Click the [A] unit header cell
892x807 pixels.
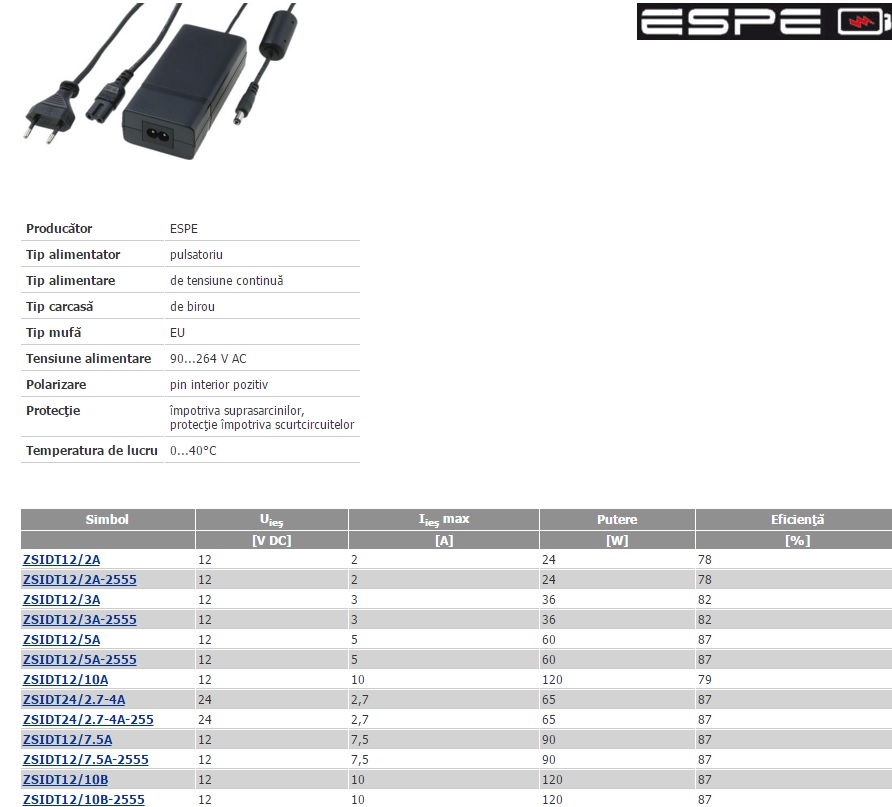(444, 540)
